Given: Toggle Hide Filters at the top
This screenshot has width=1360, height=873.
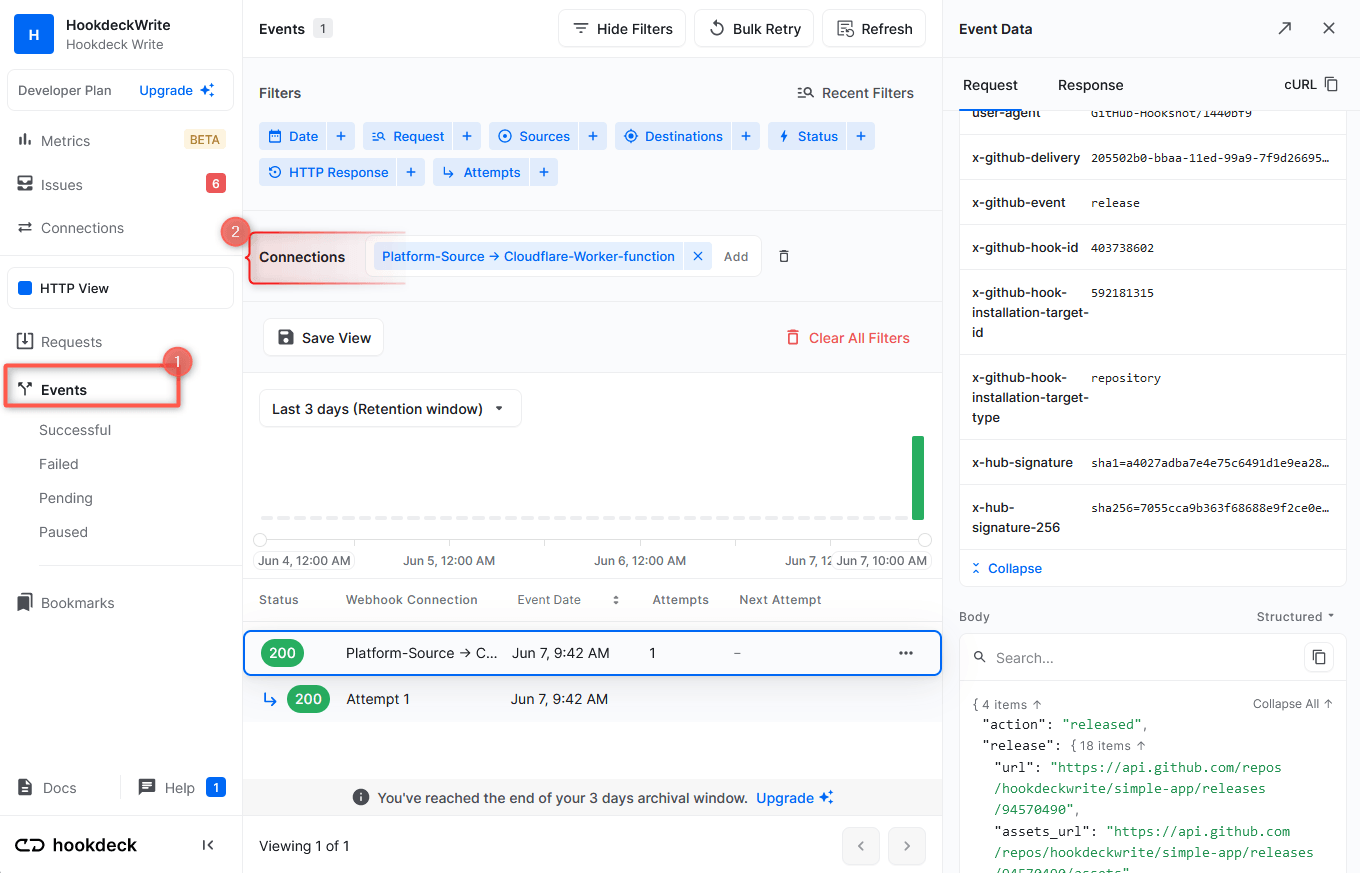Looking at the screenshot, I should [621, 28].
